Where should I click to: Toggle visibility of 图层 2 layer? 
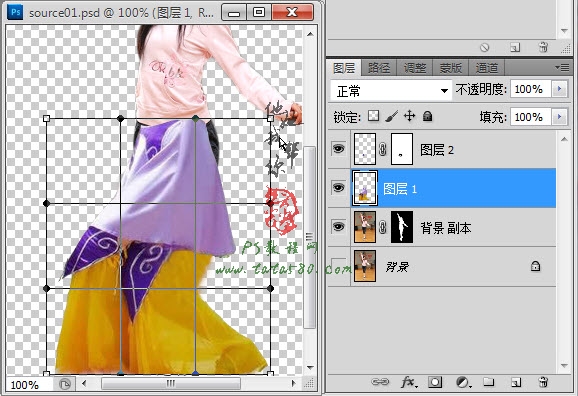[338, 149]
